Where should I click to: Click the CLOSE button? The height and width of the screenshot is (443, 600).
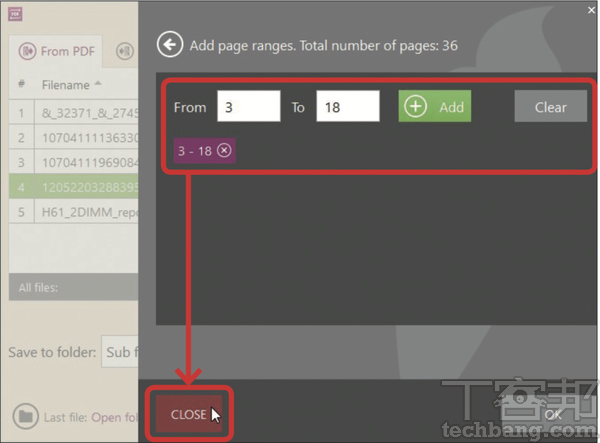coord(189,414)
